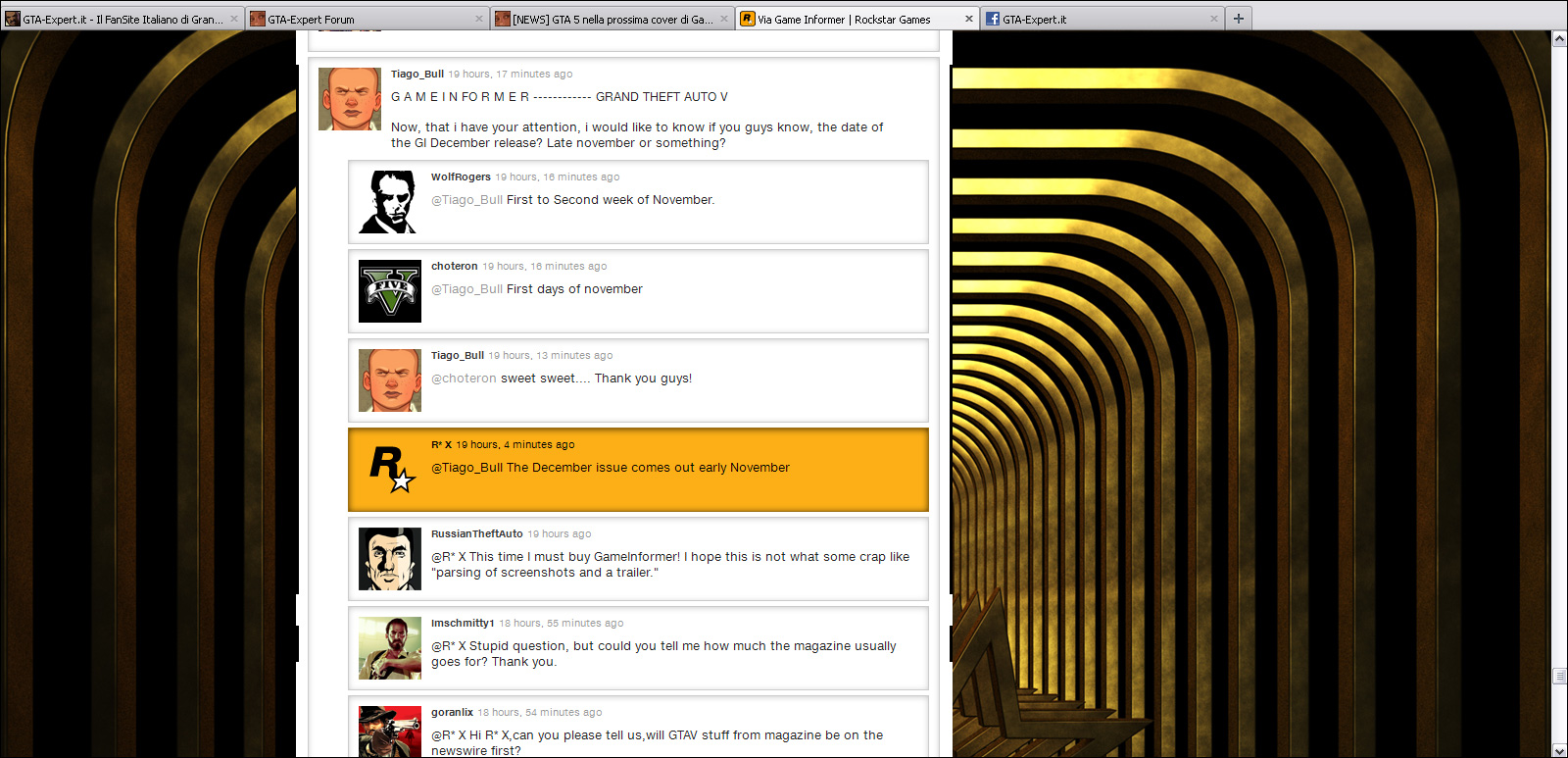Close the Facebook GTA-Expert.it tab

tap(1214, 19)
